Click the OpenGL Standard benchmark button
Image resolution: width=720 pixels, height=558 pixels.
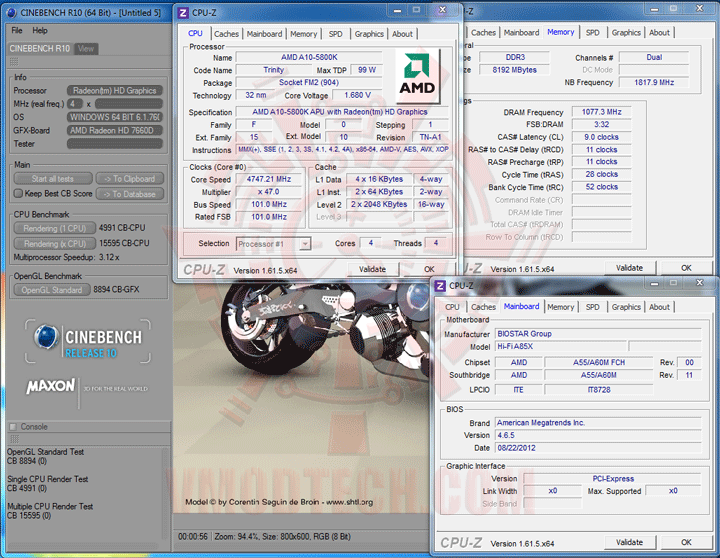click(x=54, y=290)
